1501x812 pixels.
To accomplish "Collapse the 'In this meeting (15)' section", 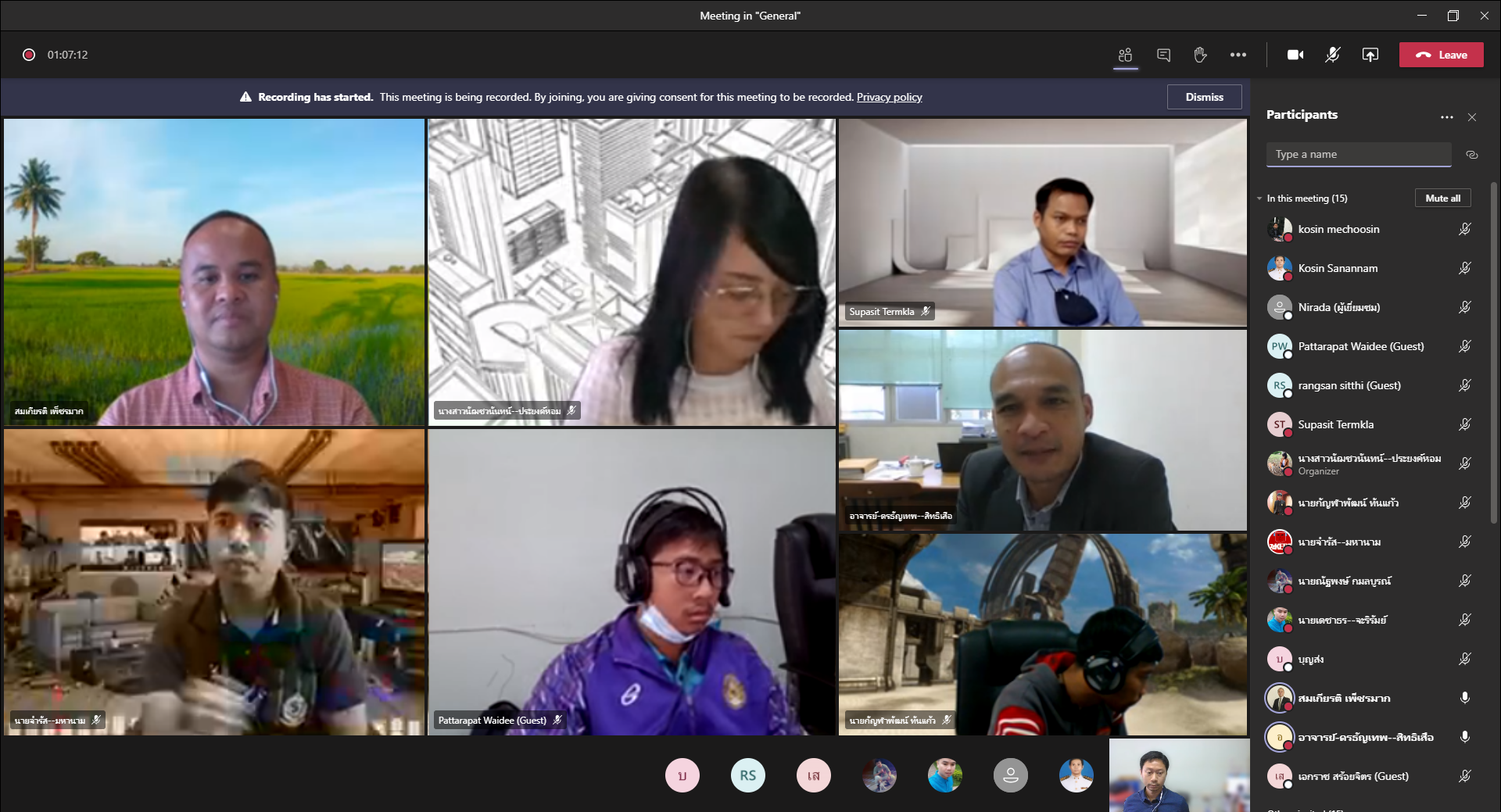I will pos(1259,199).
